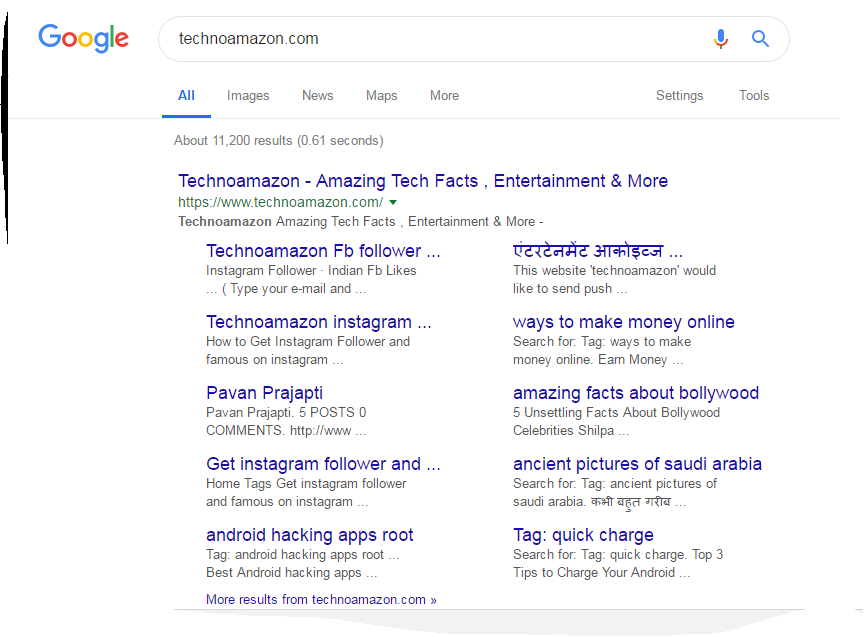This screenshot has width=866, height=637.
Task: Open Get instagram follower and sitelink
Action: coord(323,464)
